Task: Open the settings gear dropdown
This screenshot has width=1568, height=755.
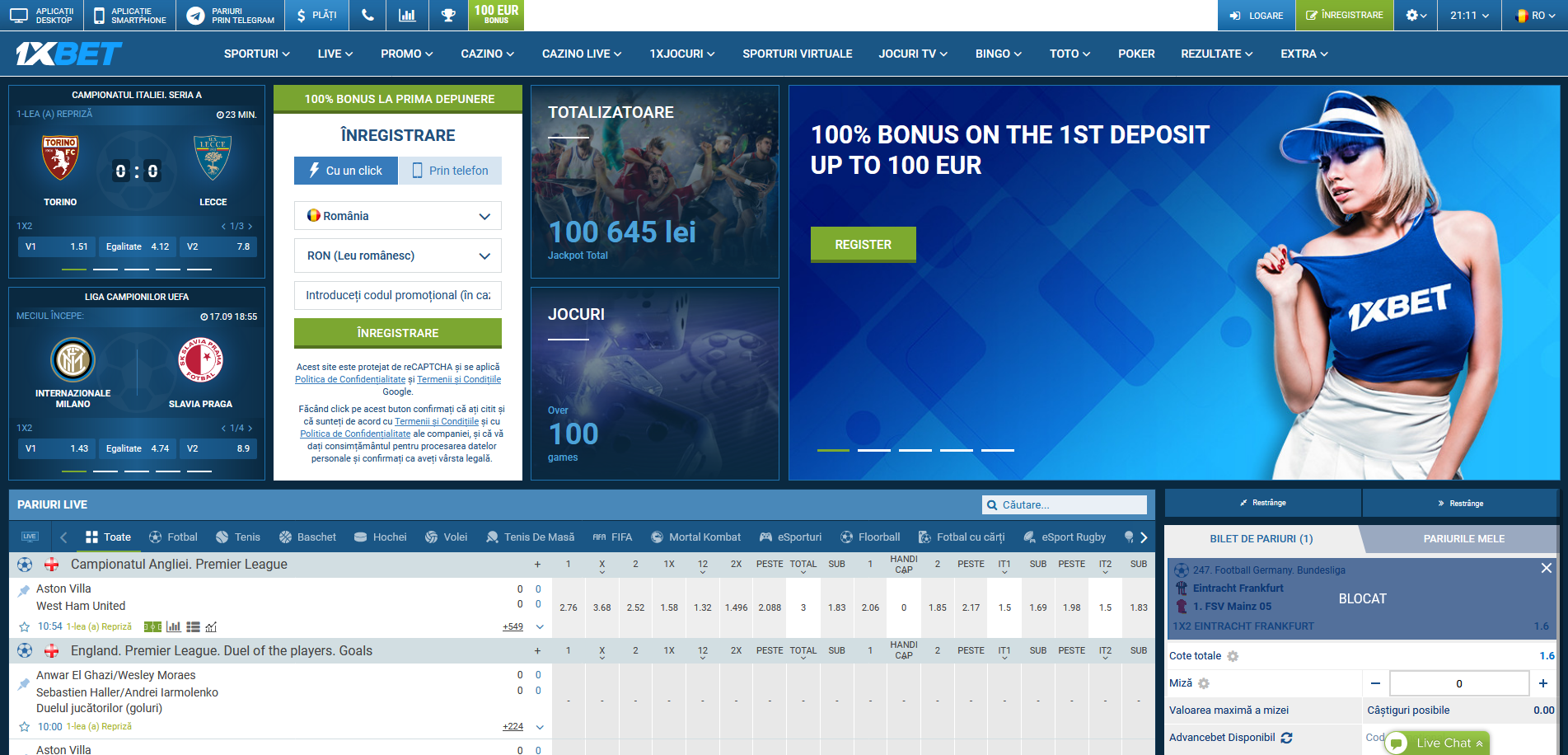Action: click(1416, 16)
